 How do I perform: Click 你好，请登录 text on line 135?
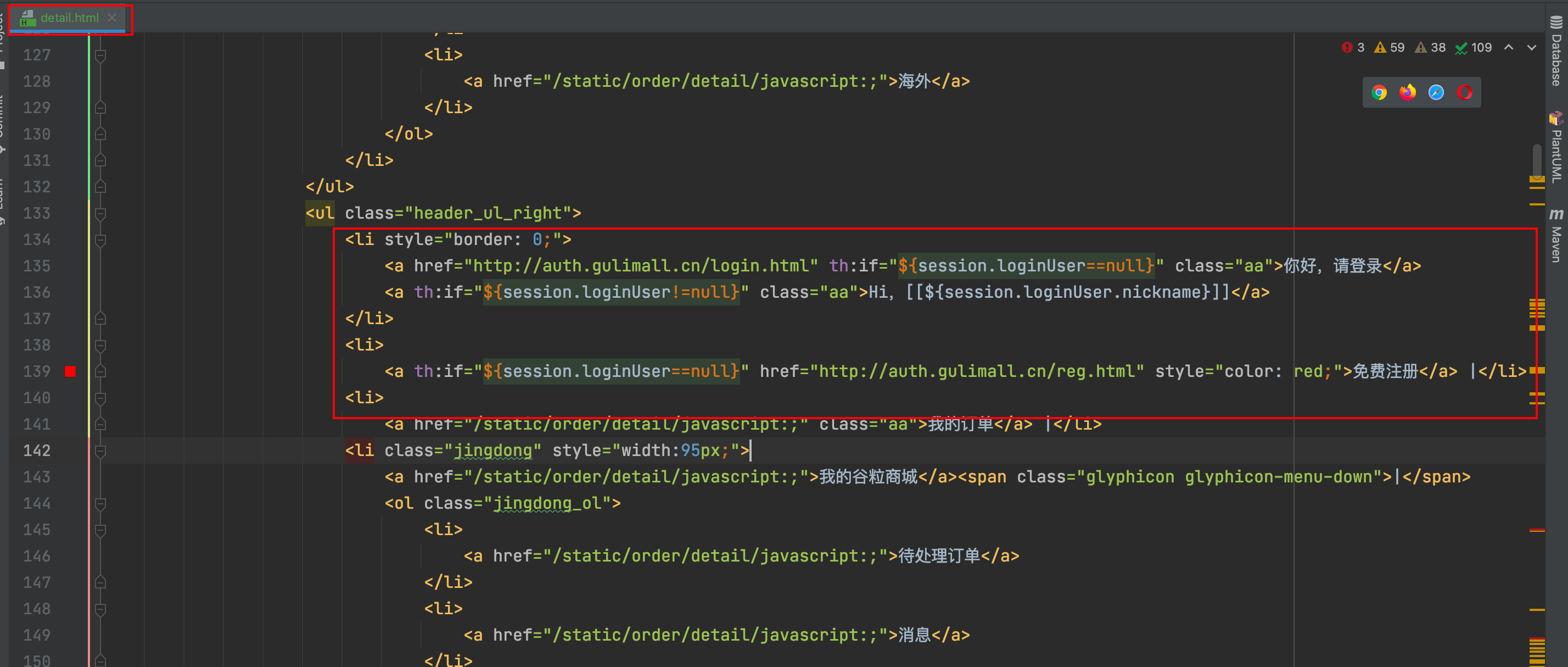(1333, 266)
